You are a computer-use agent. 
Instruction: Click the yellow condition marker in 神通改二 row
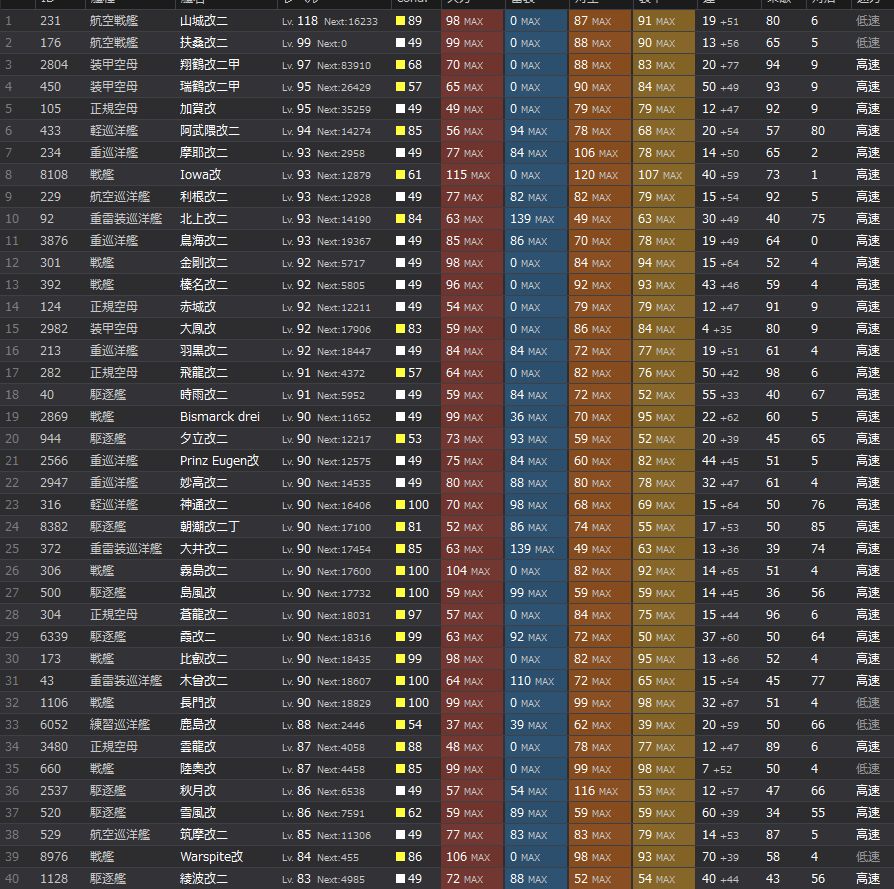[x=400, y=505]
